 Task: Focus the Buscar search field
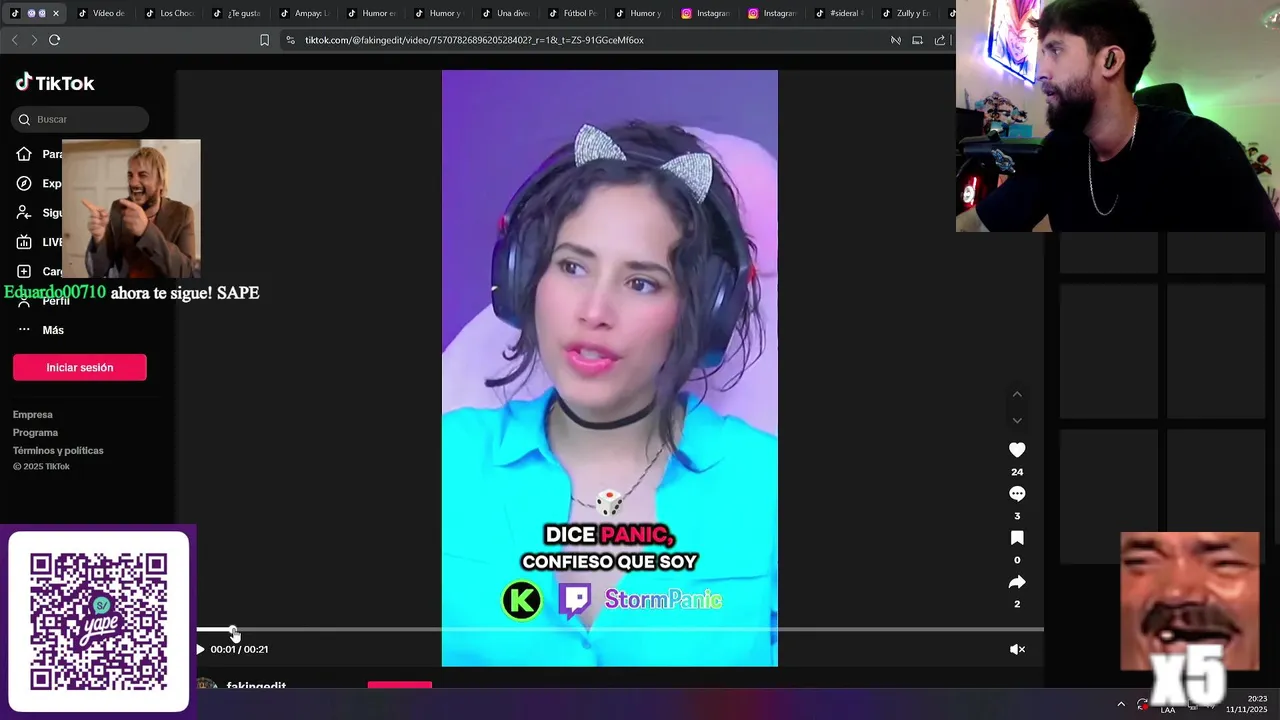point(80,119)
